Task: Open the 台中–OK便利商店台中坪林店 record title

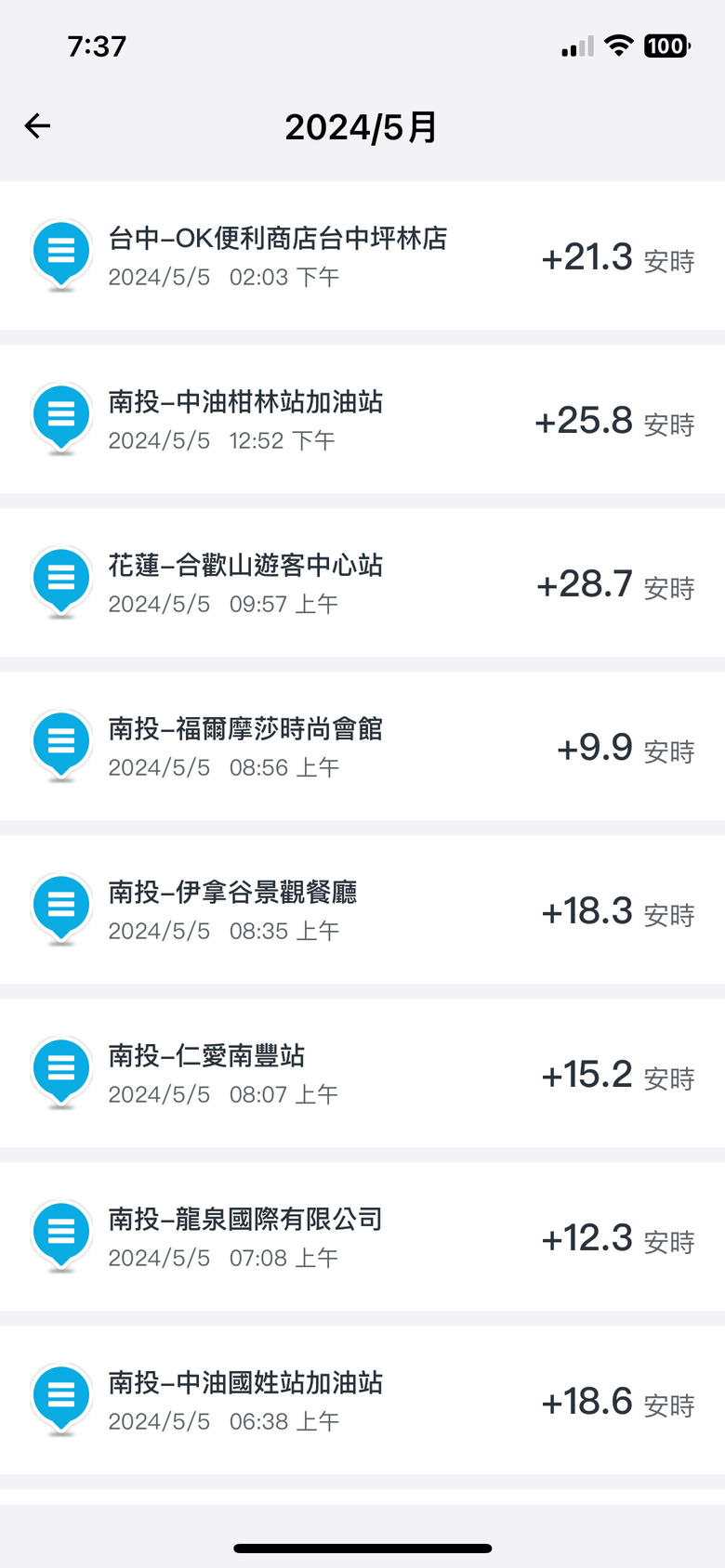Action: tap(278, 239)
